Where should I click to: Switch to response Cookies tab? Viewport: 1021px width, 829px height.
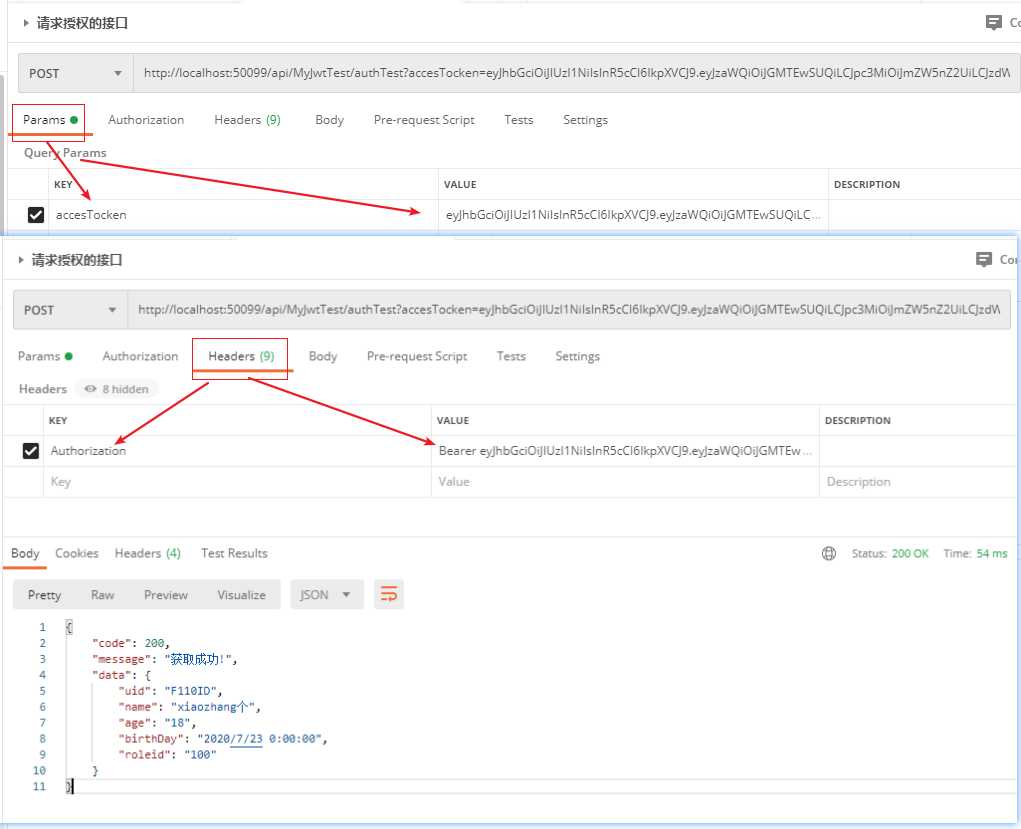pyautogui.click(x=77, y=554)
